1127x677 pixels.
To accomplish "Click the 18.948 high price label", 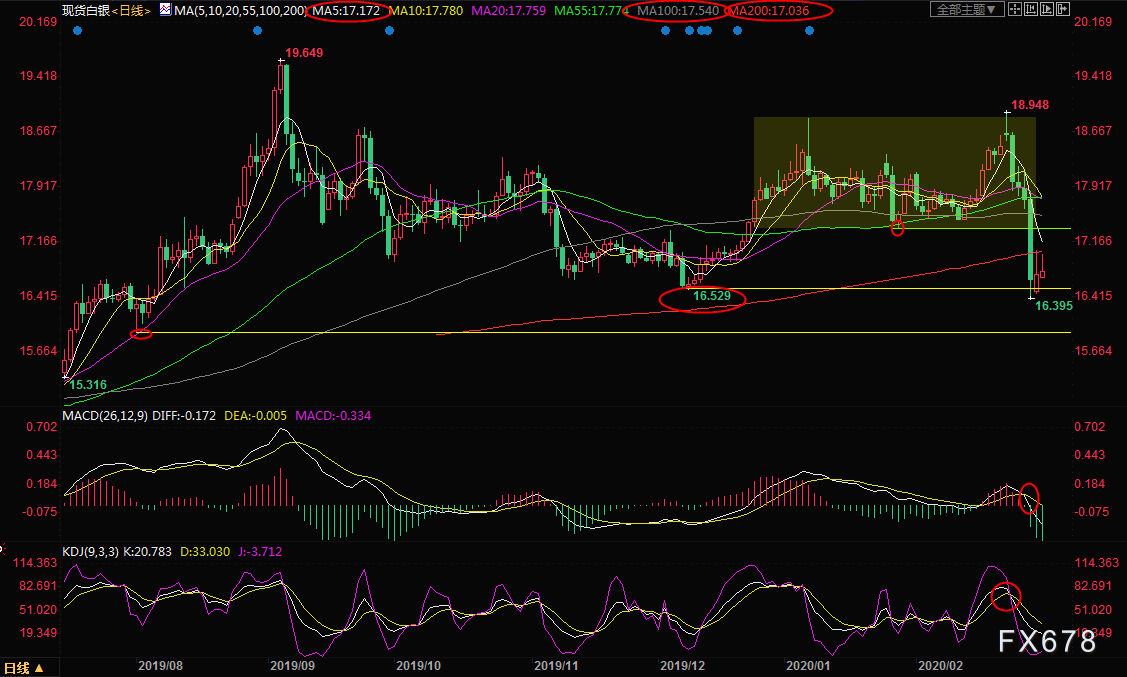I will point(1030,105).
